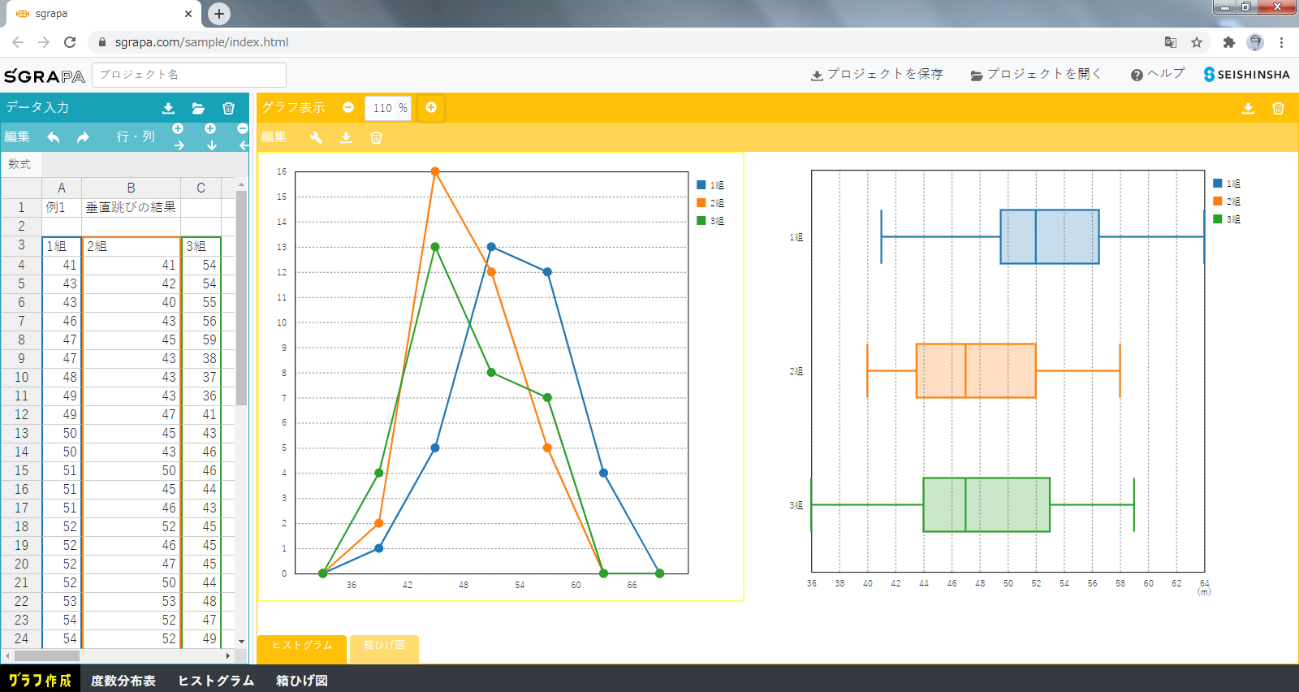The height and width of the screenshot is (692, 1299).
Task: Select the 例1 cell
Action: click(x=61, y=207)
